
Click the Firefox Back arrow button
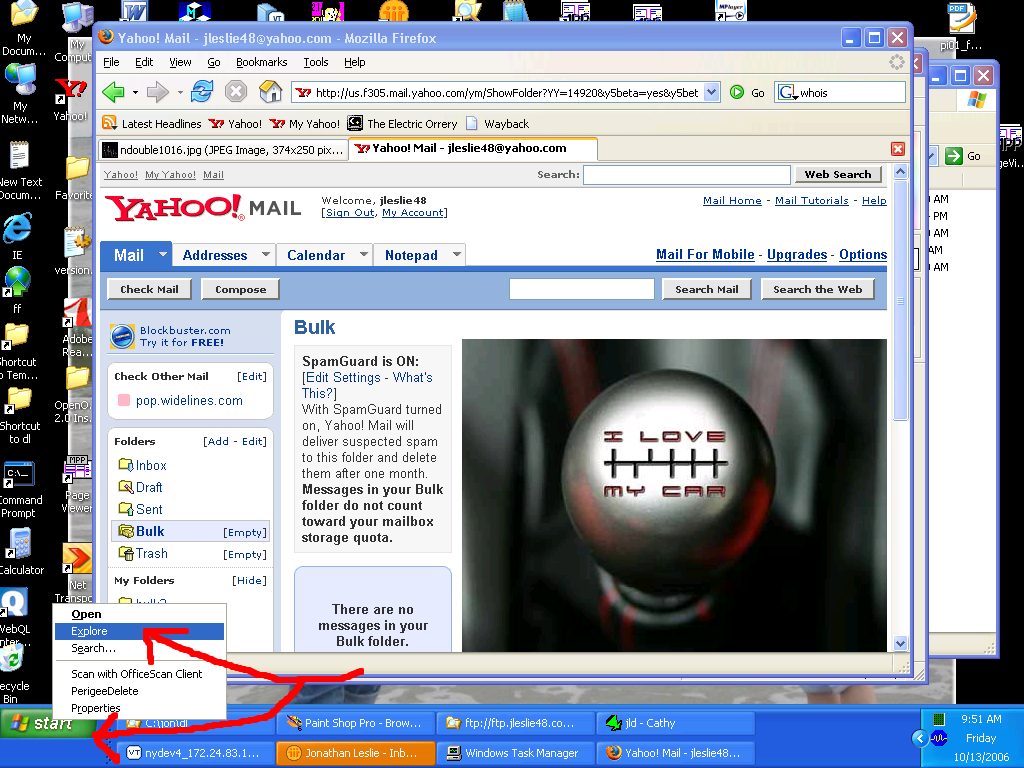[114, 92]
